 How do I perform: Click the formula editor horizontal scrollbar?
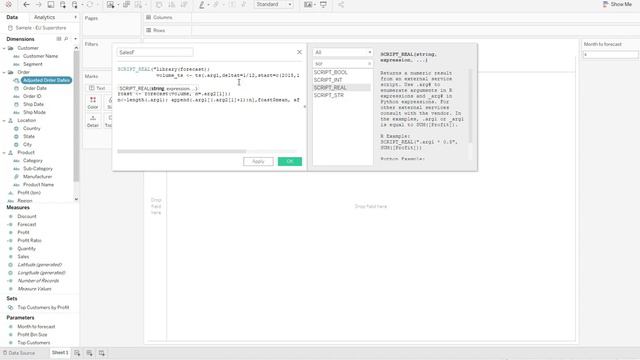point(182,151)
